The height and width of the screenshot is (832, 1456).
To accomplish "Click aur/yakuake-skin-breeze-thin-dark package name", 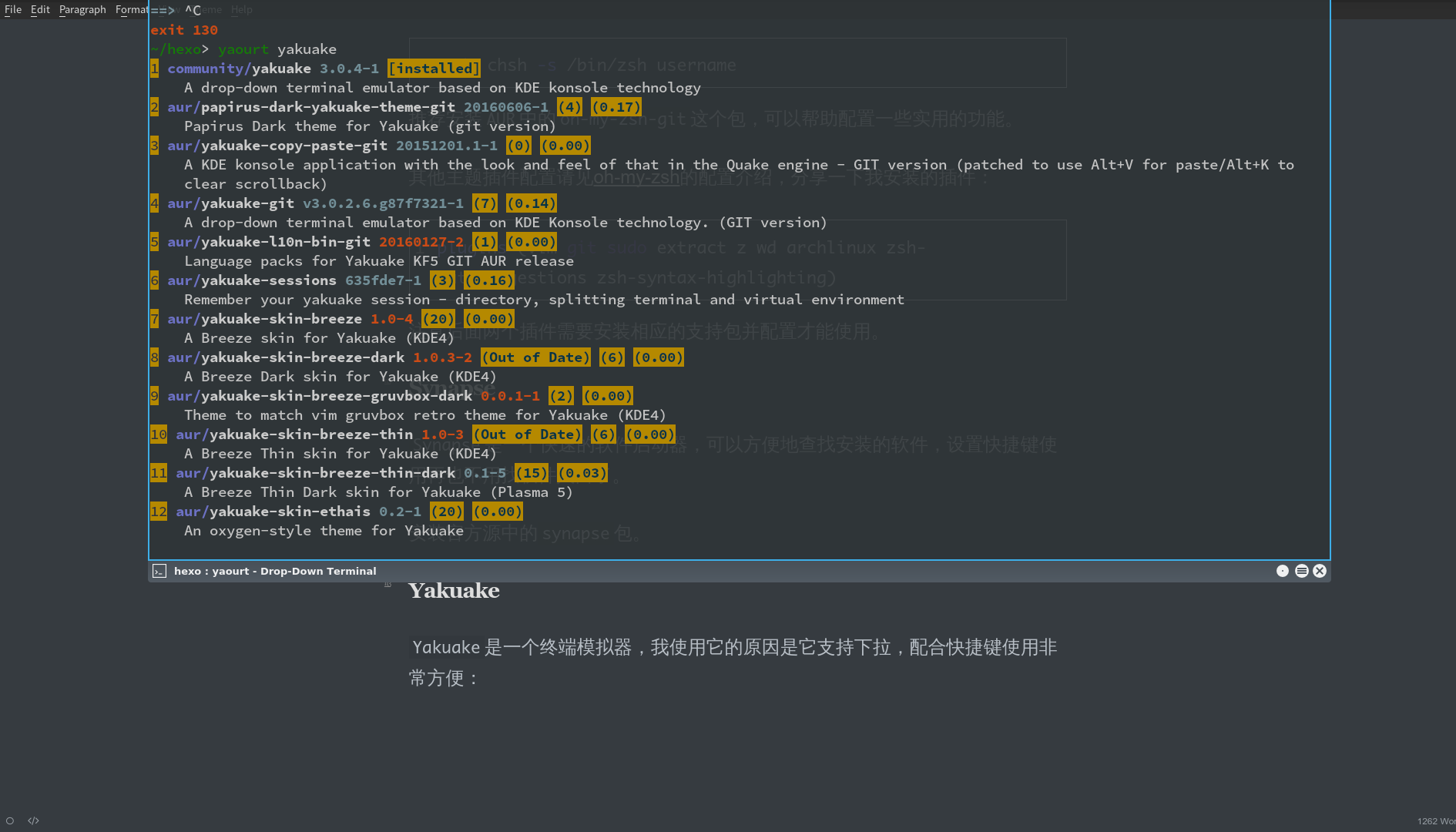I will (x=315, y=473).
